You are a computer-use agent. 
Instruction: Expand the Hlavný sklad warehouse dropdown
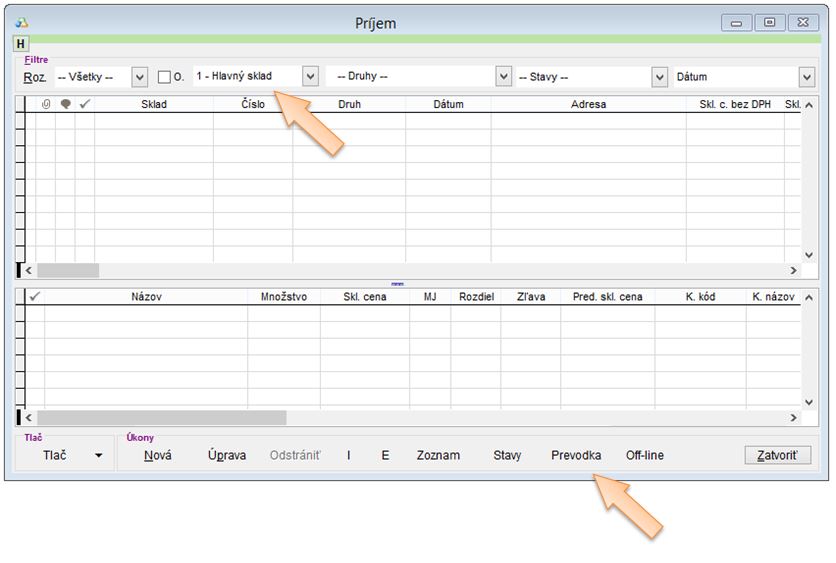click(x=309, y=77)
